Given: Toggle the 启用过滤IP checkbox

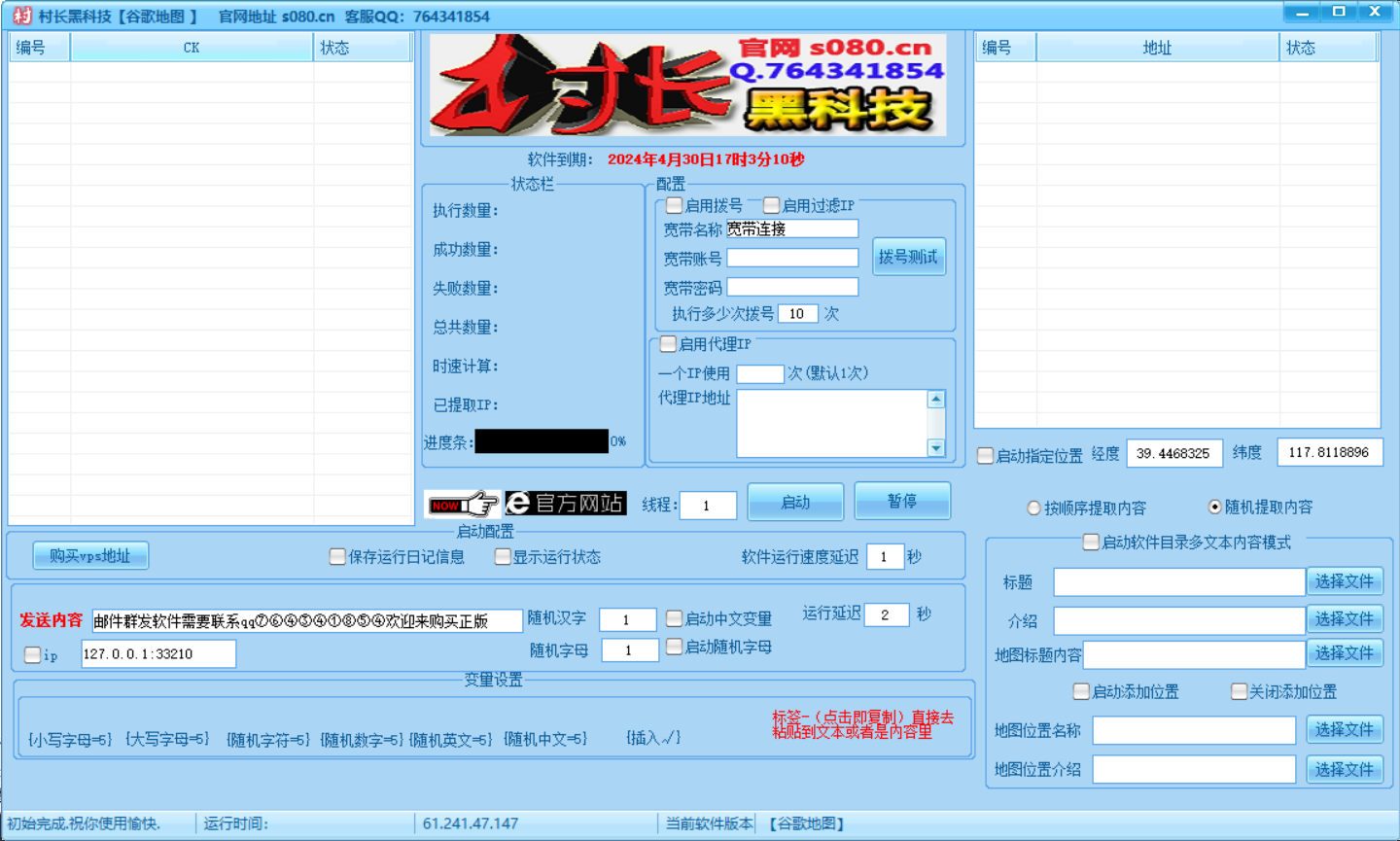Looking at the screenshot, I should [771, 205].
